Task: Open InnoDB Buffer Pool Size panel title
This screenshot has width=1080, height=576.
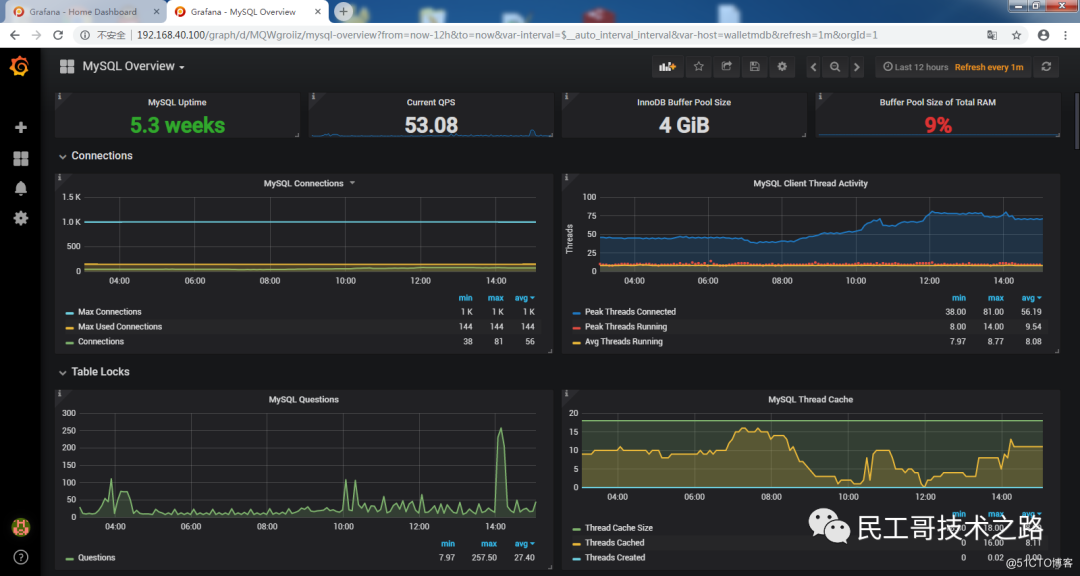Action: point(684,102)
